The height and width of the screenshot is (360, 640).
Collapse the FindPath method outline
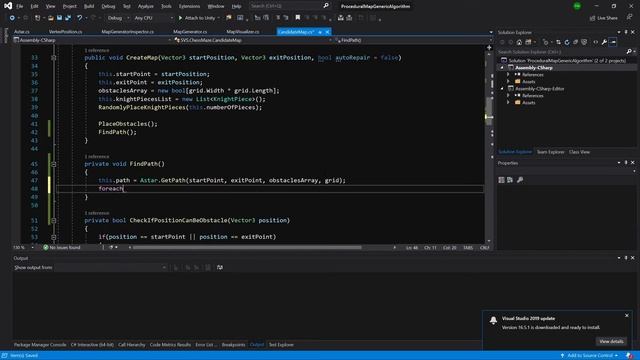53,164
